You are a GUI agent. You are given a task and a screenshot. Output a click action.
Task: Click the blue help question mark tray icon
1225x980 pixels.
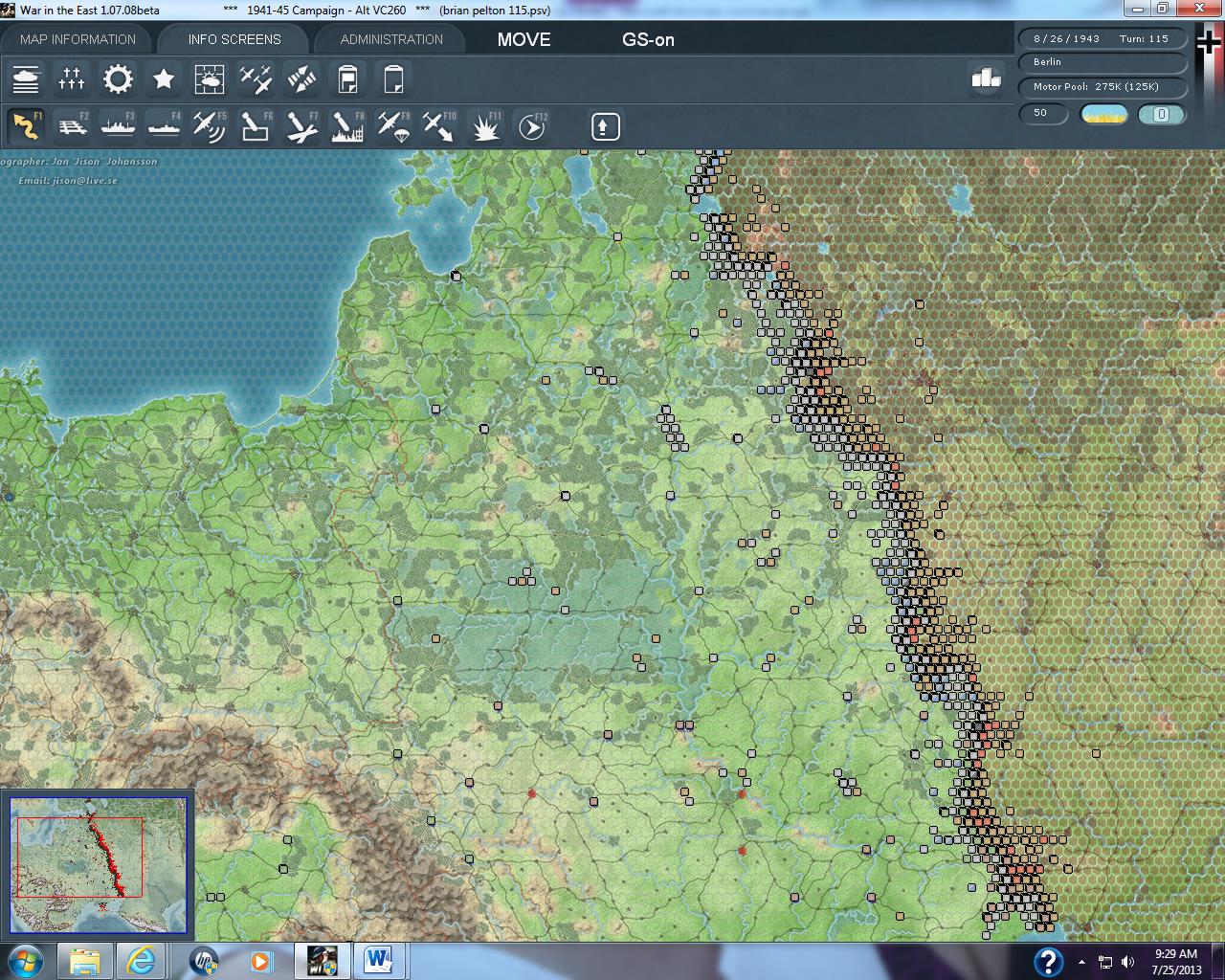[1048, 961]
